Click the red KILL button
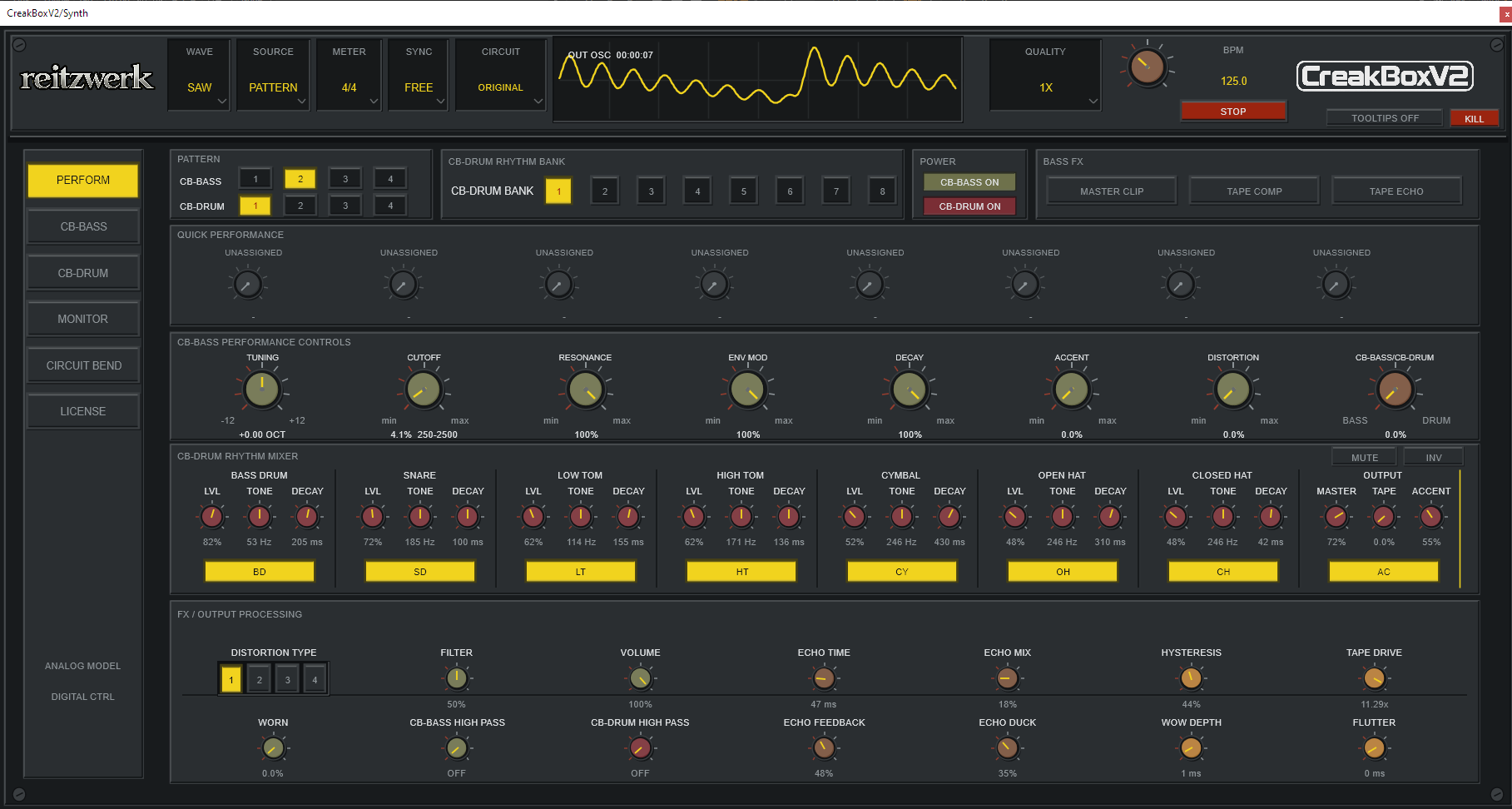The height and width of the screenshot is (809, 1512). pyautogui.click(x=1474, y=118)
